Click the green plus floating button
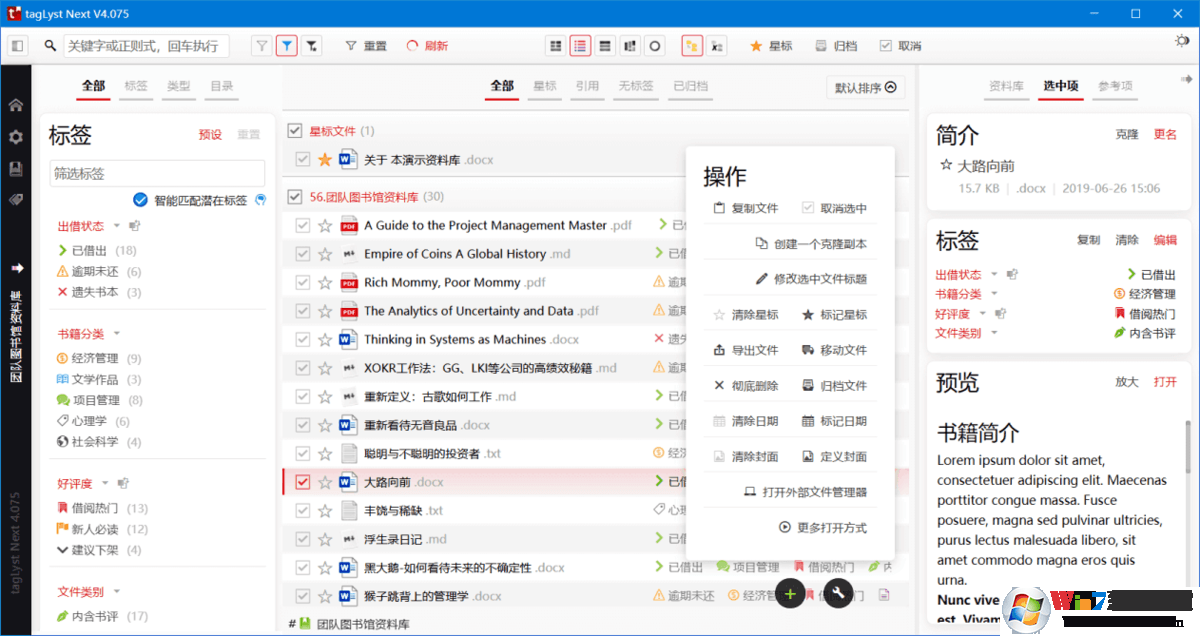Screen dimensions: 1200x636 tap(790, 594)
